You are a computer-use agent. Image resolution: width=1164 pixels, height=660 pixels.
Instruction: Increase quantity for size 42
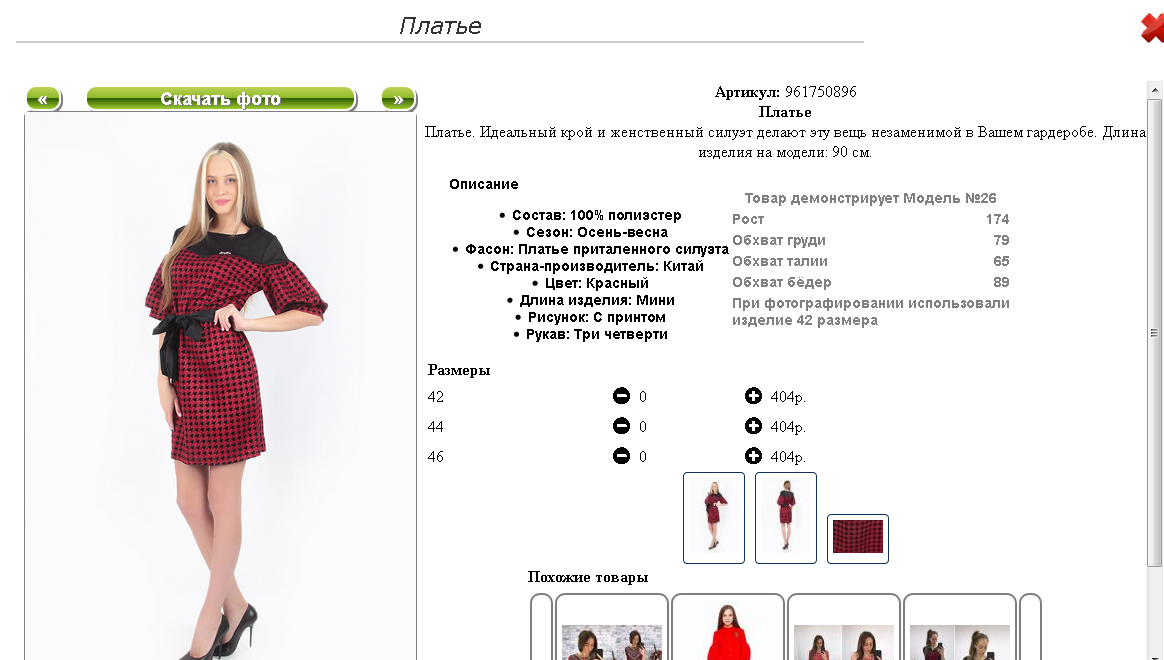pyautogui.click(x=753, y=396)
